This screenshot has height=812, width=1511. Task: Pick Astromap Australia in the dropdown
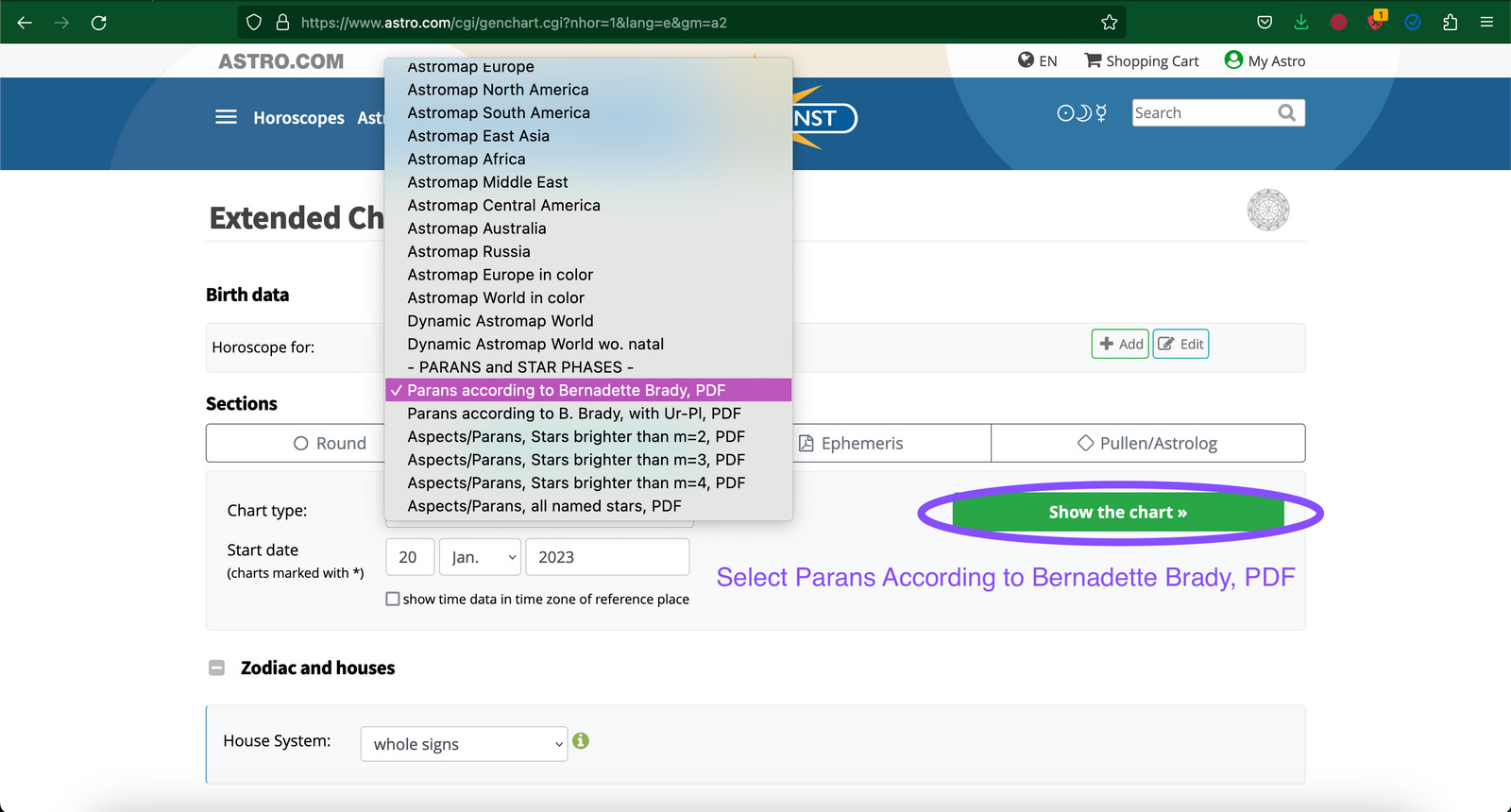tap(588, 228)
